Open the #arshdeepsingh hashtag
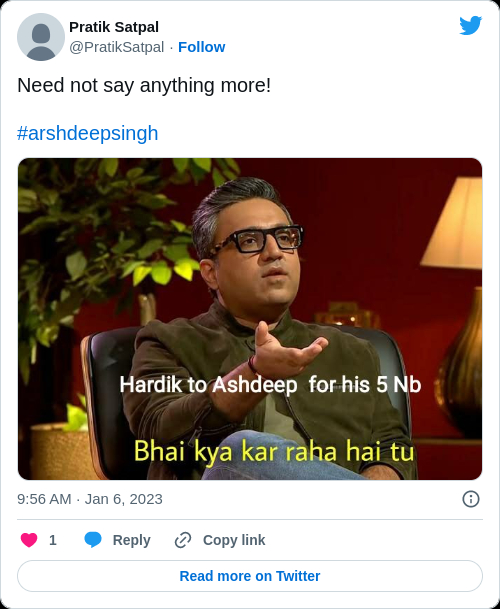 pos(88,133)
